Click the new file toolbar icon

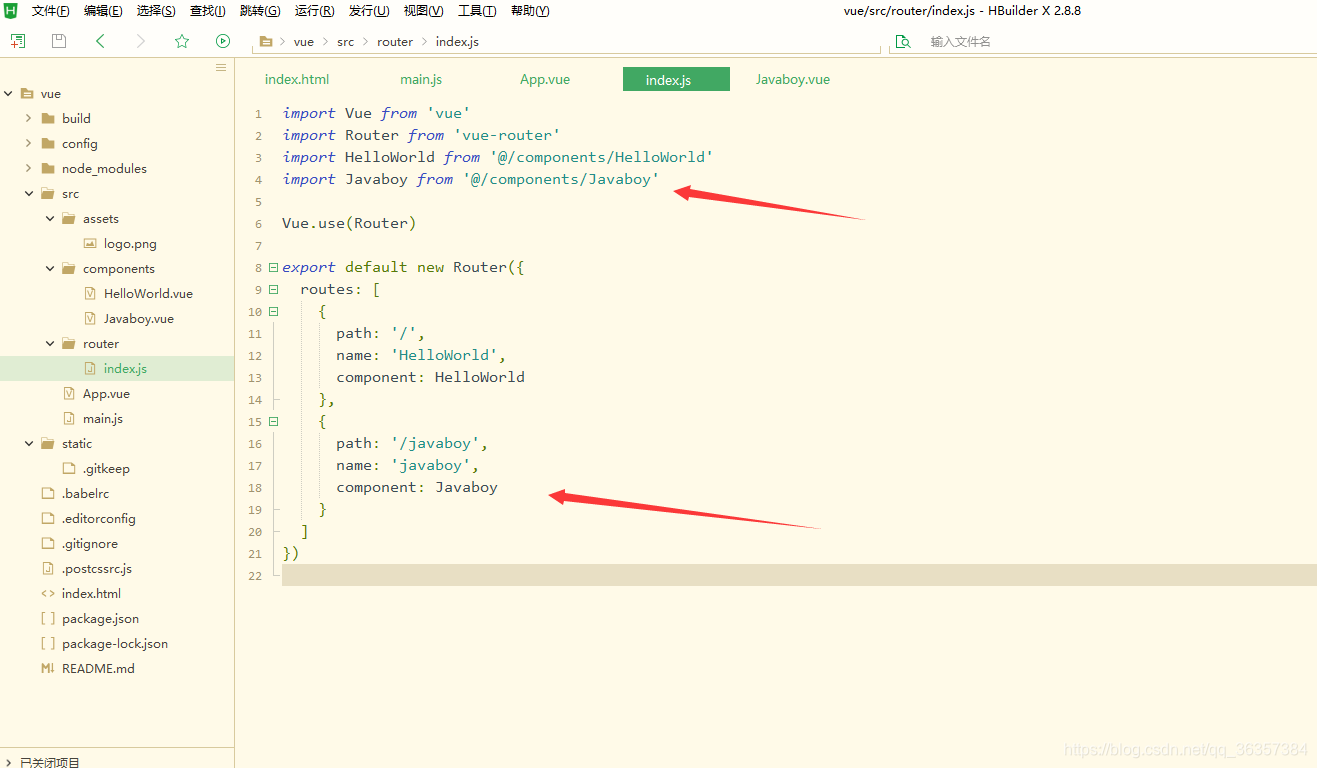[x=17, y=41]
